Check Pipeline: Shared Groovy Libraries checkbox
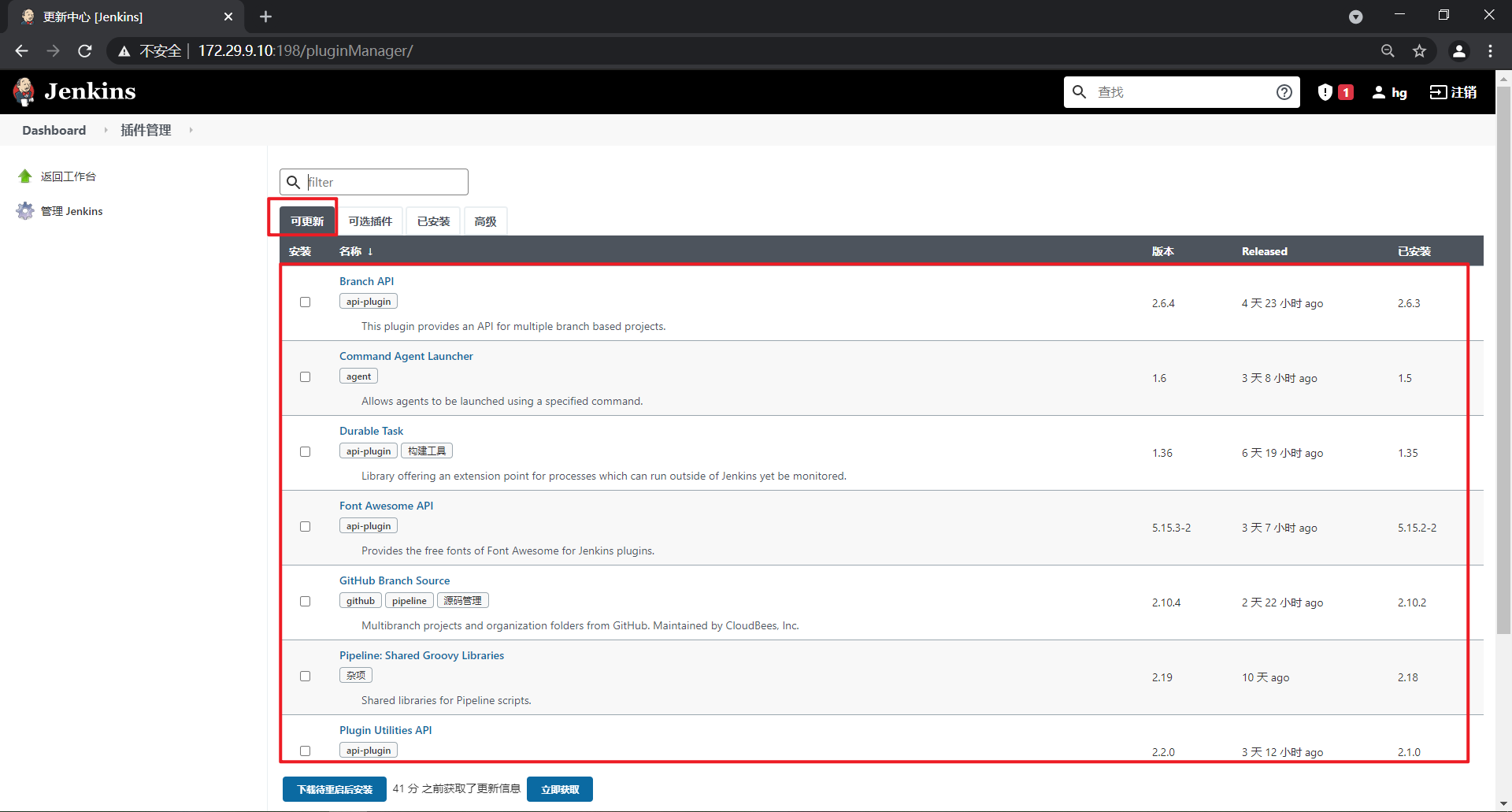 (x=305, y=676)
